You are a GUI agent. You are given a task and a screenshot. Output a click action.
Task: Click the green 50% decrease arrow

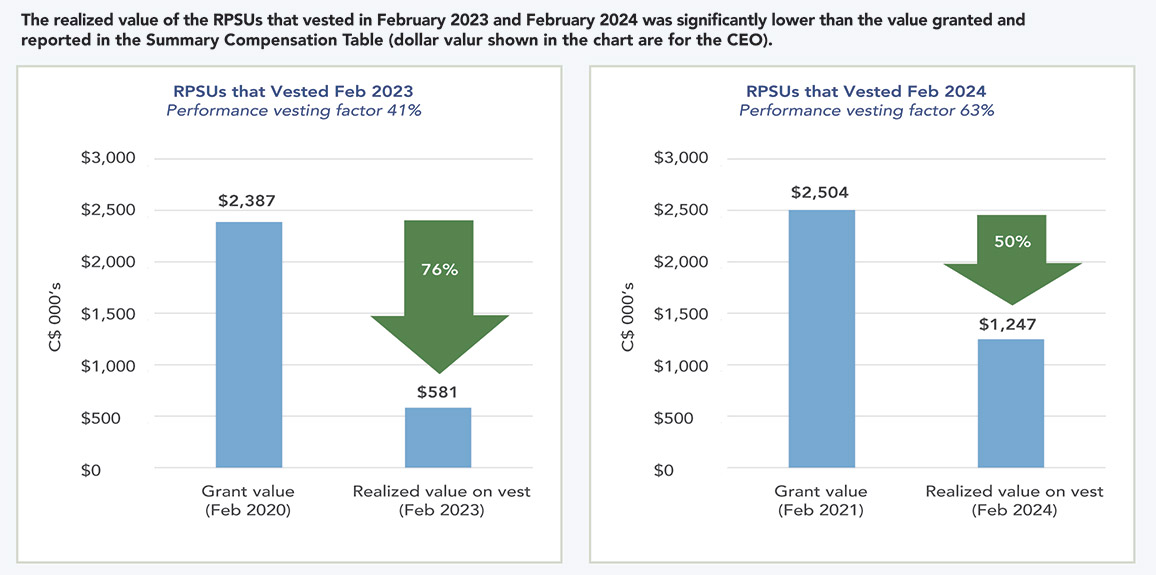click(x=1012, y=258)
